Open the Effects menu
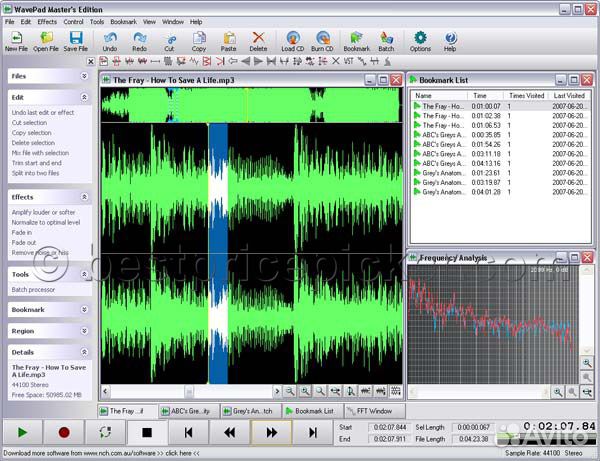Image resolution: width=600 pixels, height=461 pixels. 47,21
